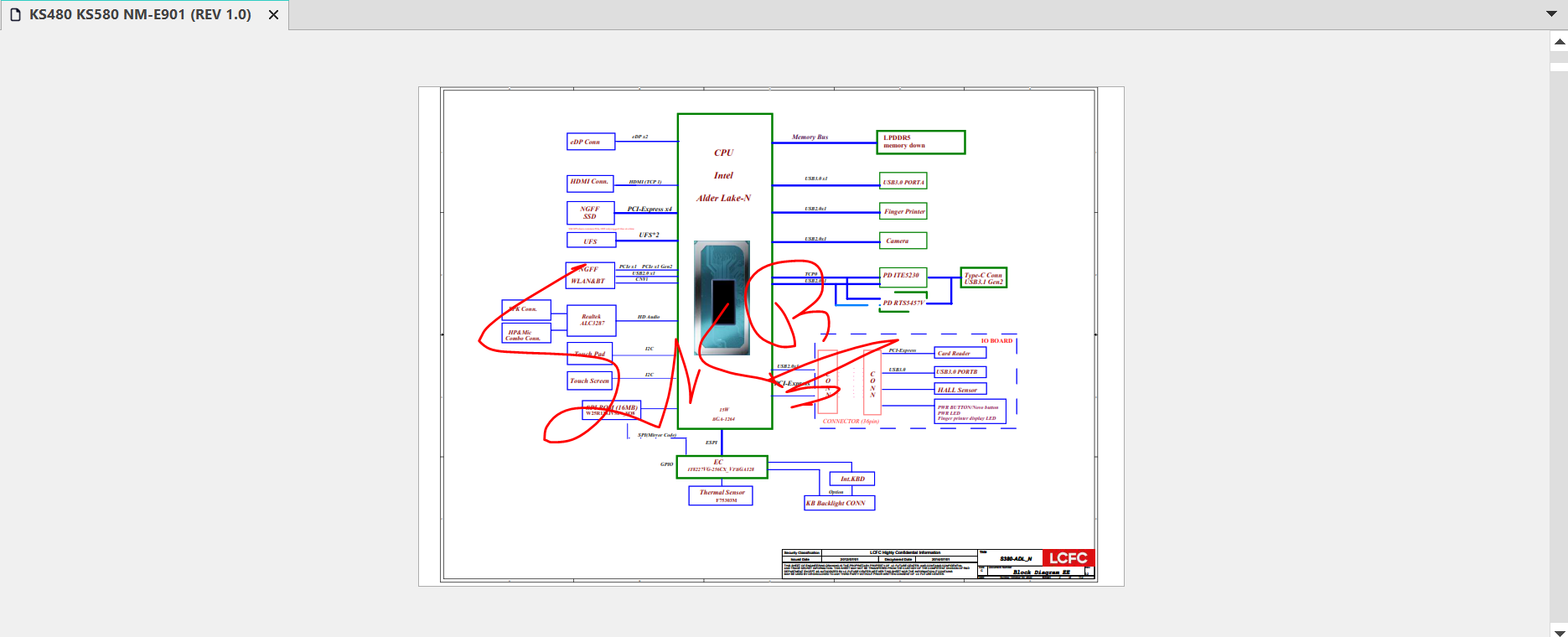
Task: Click the LCFC Highly Confidential Information text
Action: [x=905, y=552]
